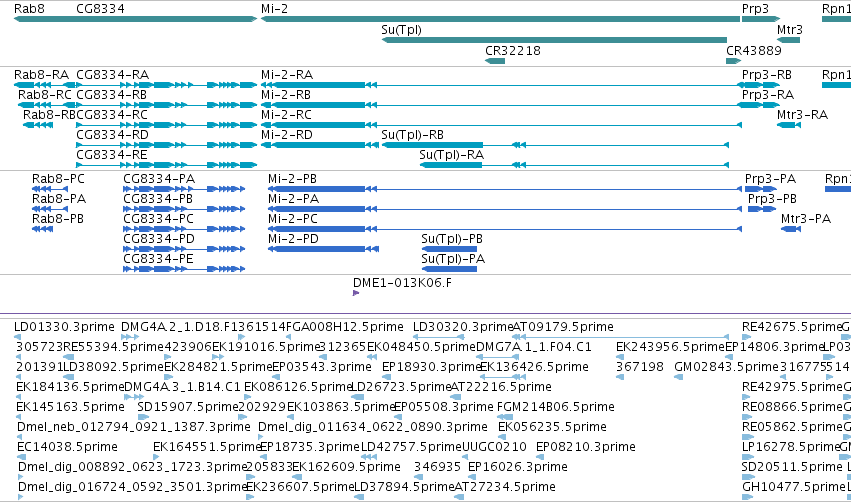Click the Su(Tpl)-RA transcript label
This screenshot has height=502, width=851.
pyautogui.click(x=452, y=155)
